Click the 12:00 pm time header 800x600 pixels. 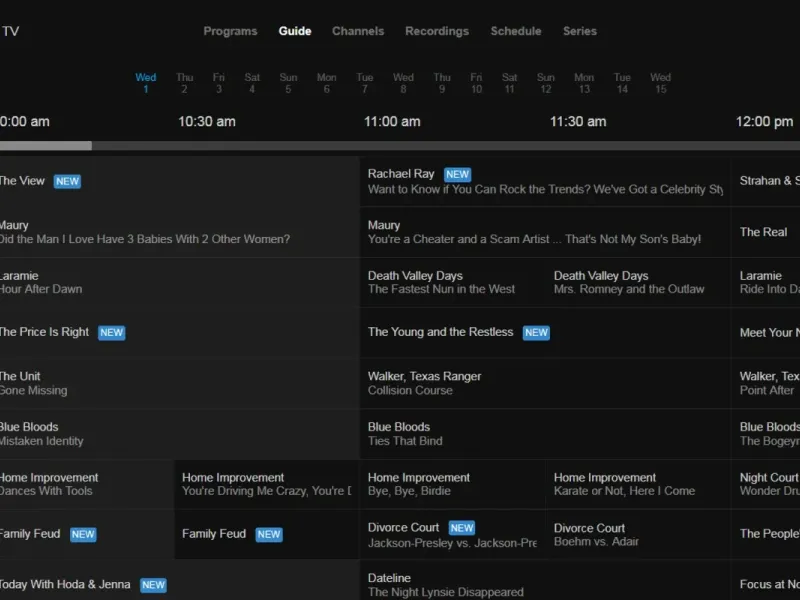pos(764,121)
